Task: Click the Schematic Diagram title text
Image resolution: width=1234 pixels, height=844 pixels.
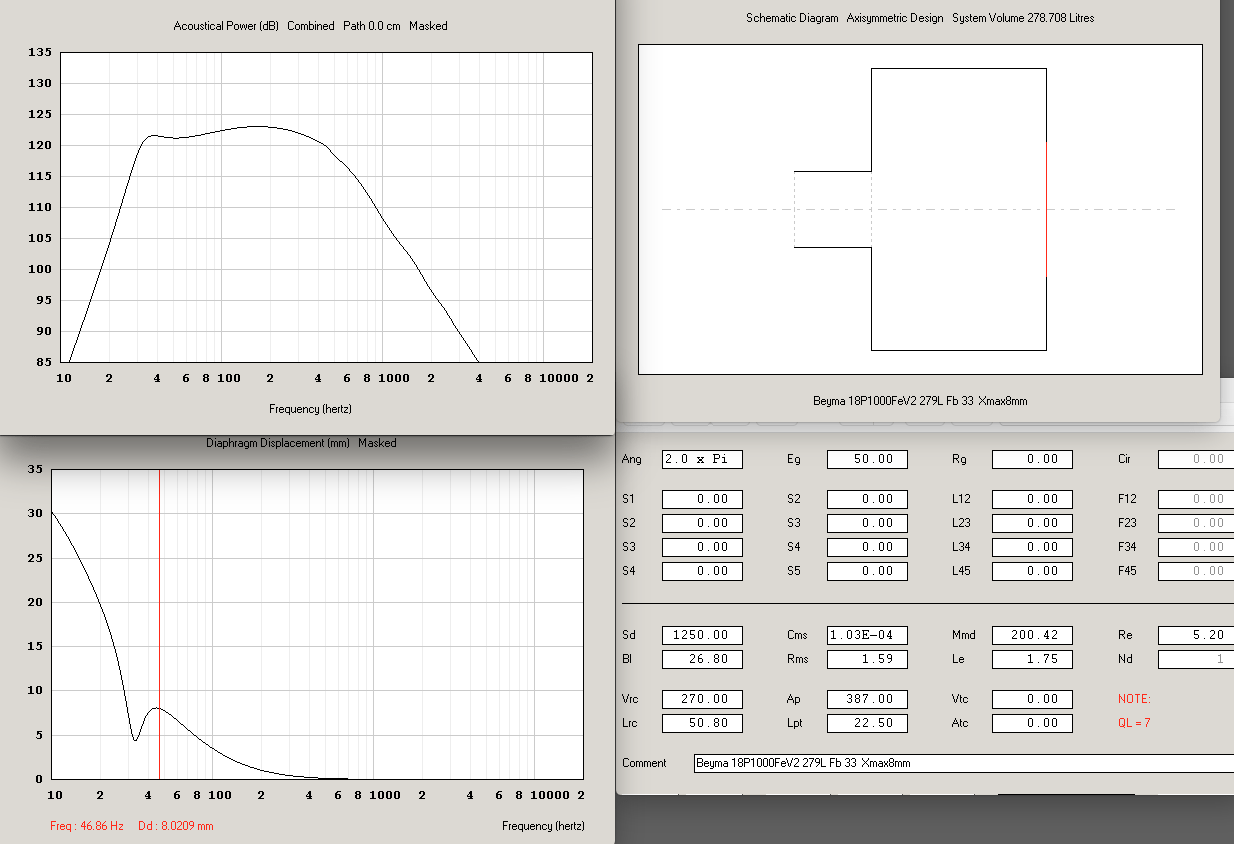Action: coord(920,18)
